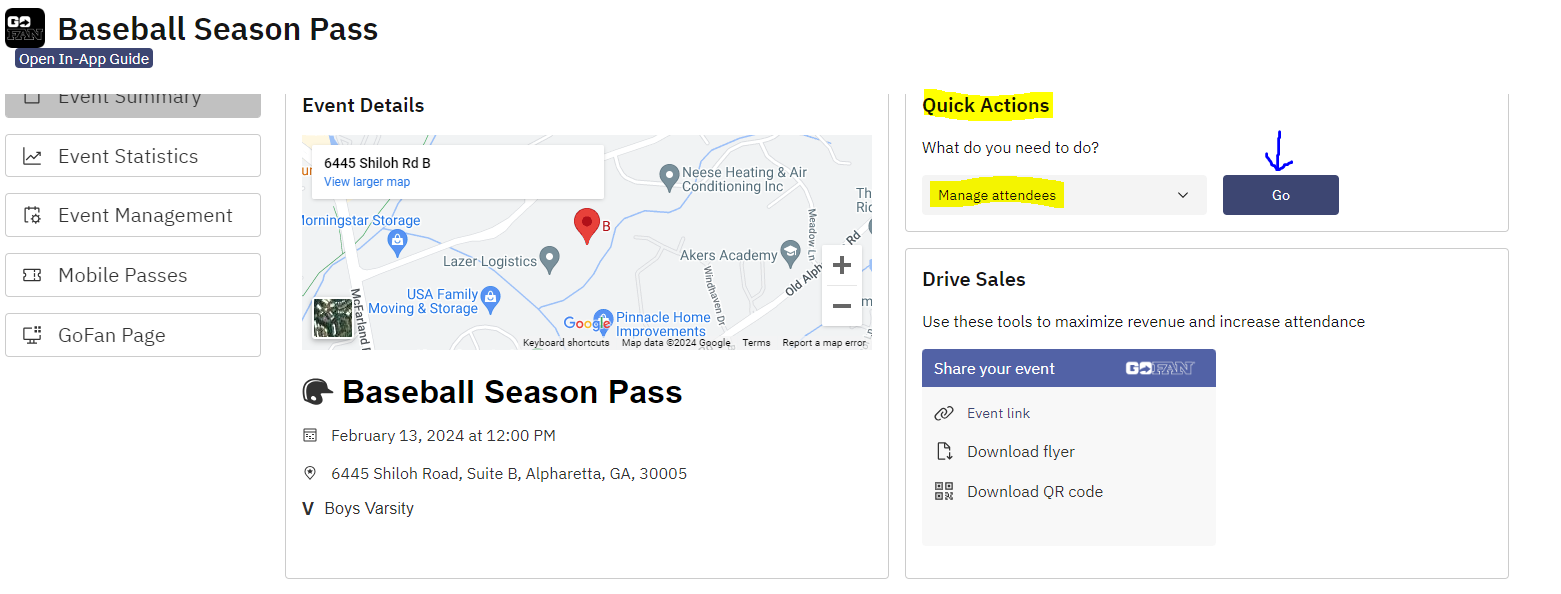
Task: Click the map zoom-in plus control
Action: (842, 264)
